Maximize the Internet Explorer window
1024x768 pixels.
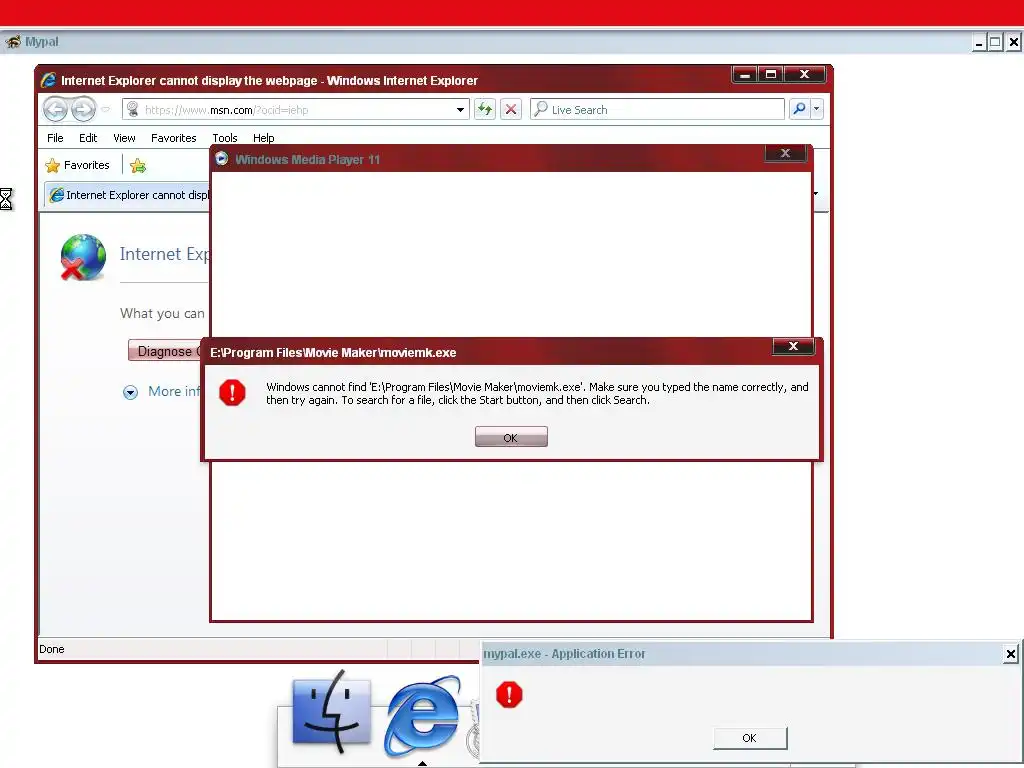click(x=771, y=74)
